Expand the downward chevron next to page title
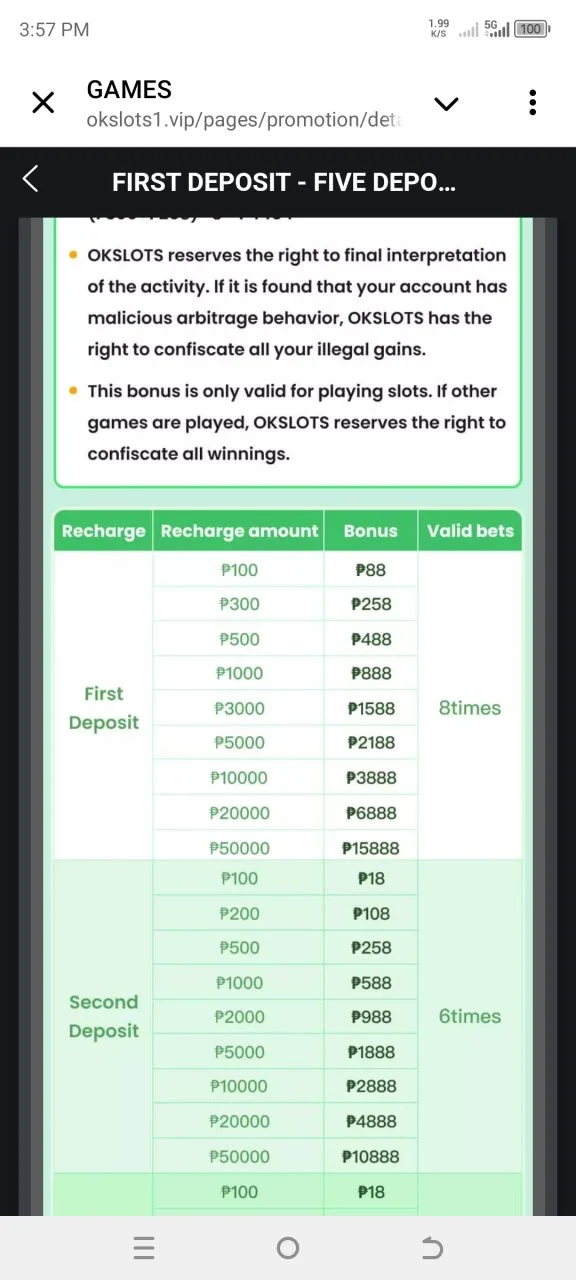The width and height of the screenshot is (576, 1280). point(445,104)
